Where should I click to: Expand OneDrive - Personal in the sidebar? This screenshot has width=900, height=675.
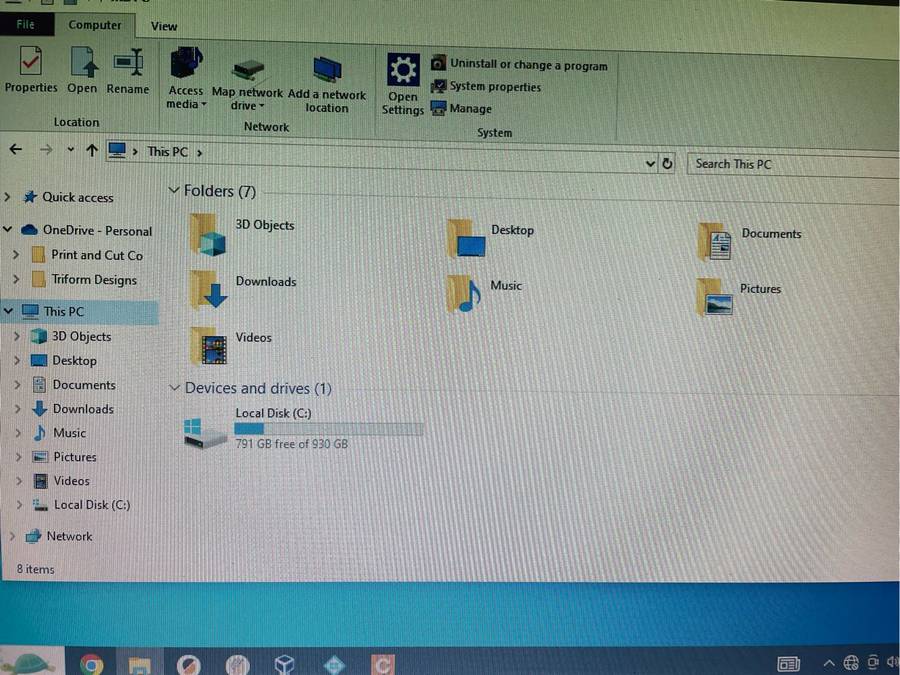[x=8, y=230]
